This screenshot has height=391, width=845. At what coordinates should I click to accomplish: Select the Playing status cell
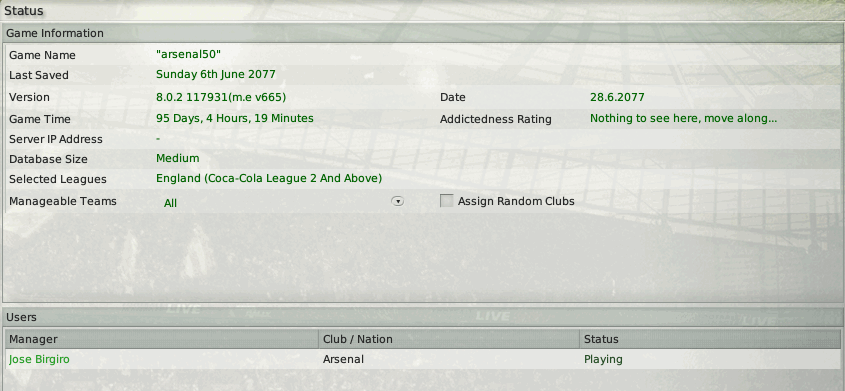click(603, 359)
